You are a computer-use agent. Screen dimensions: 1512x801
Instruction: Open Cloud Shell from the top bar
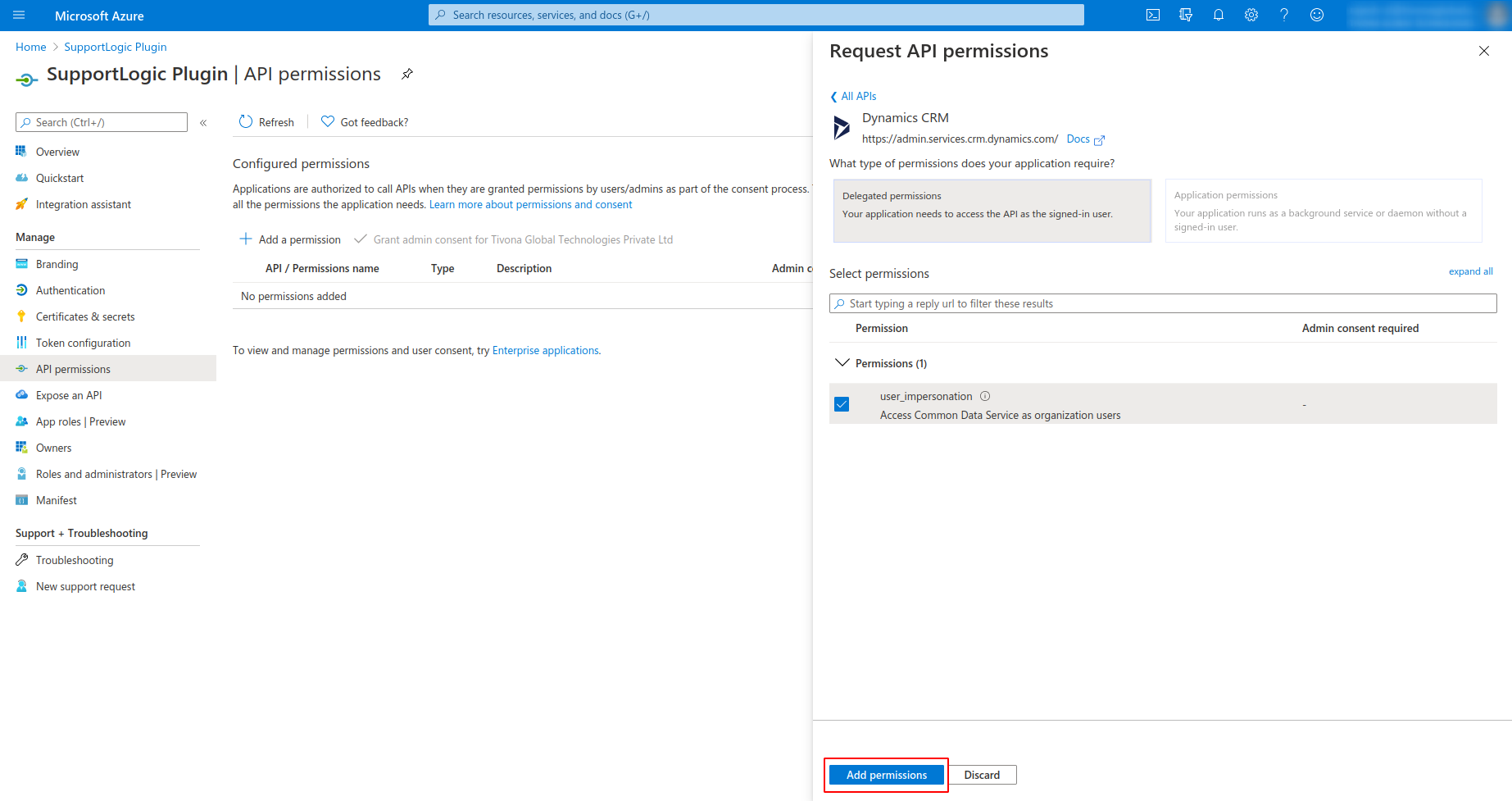(1153, 15)
